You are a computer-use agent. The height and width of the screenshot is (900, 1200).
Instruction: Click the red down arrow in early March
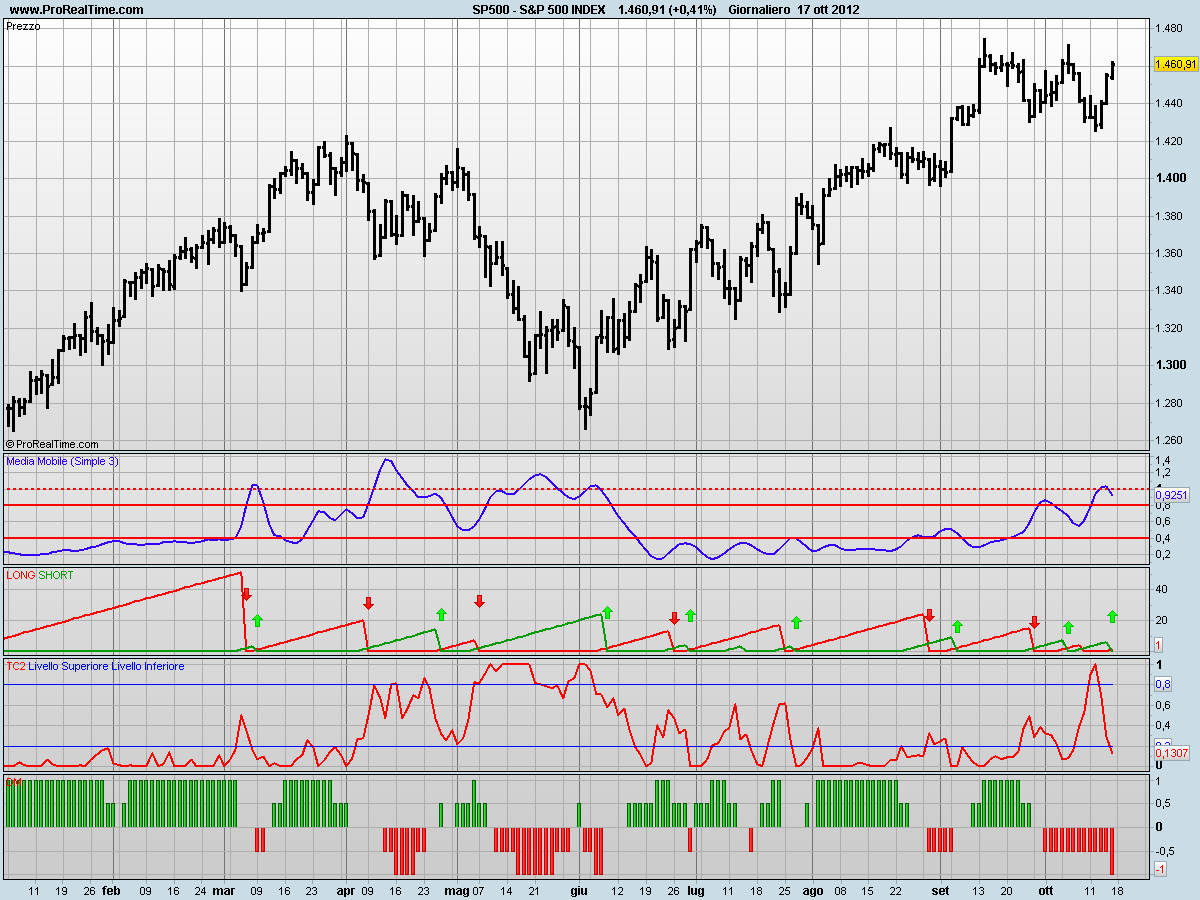[x=246, y=594]
